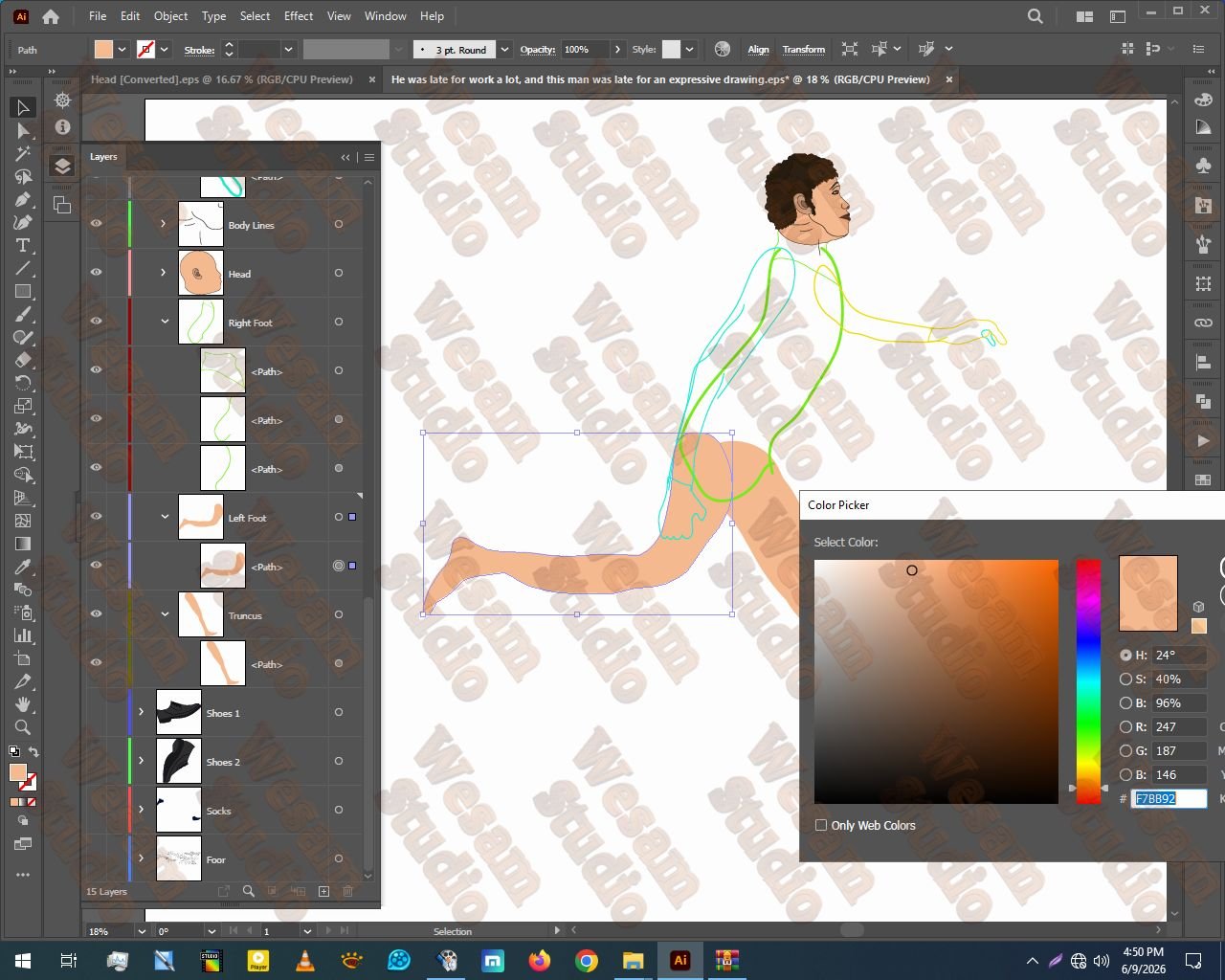Select the G green radio button
The image size is (1225, 980).
click(1125, 751)
